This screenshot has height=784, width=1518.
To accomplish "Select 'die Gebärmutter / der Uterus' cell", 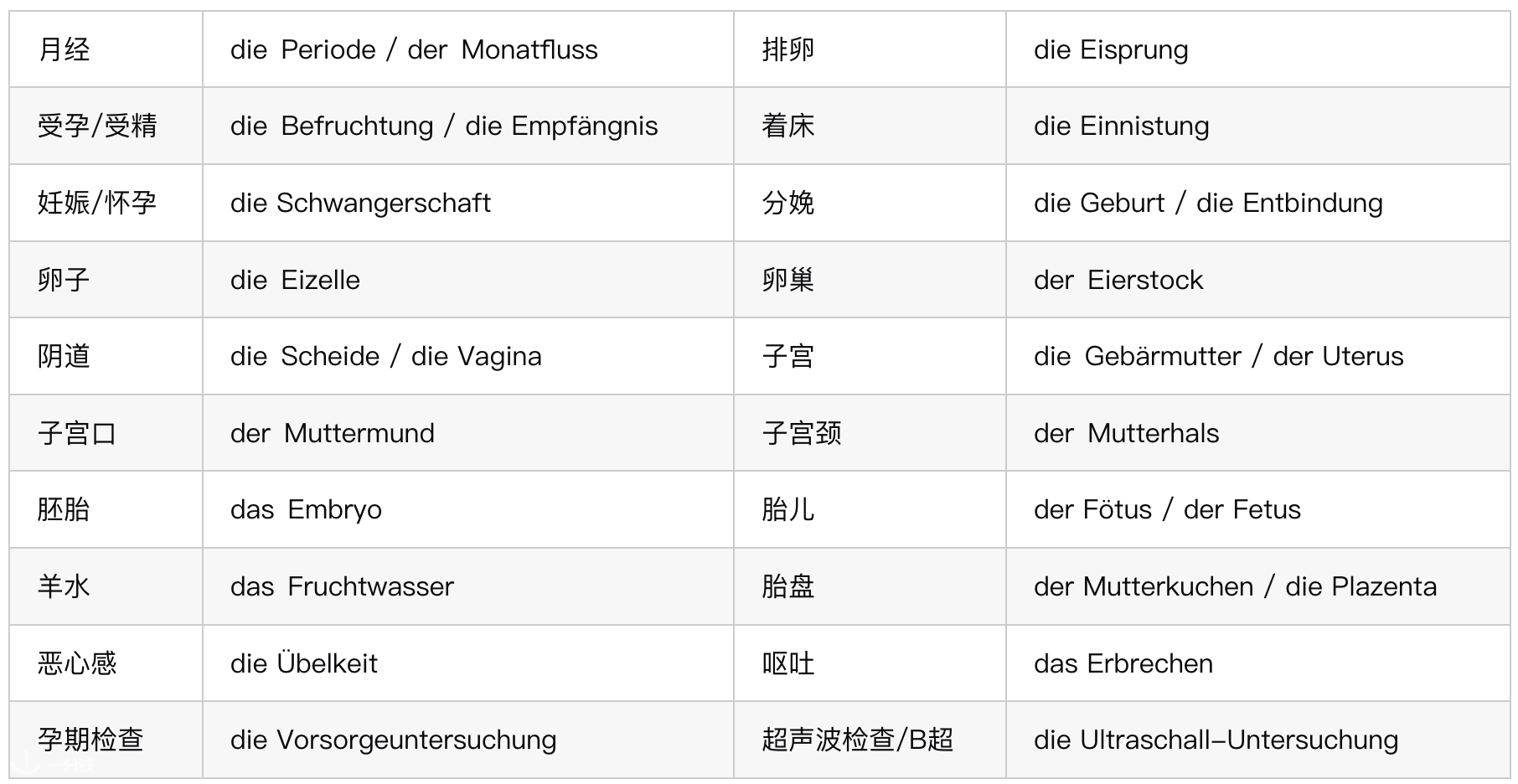I will pyautogui.click(x=1257, y=356).
